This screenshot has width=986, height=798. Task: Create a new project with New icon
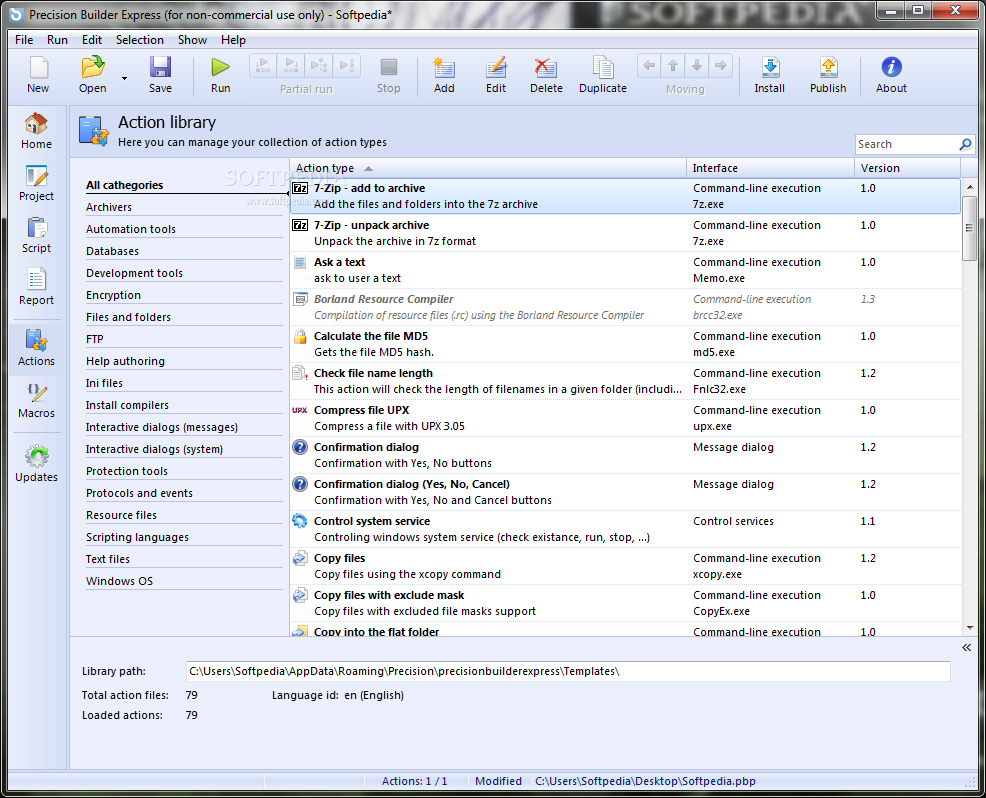pos(38,75)
